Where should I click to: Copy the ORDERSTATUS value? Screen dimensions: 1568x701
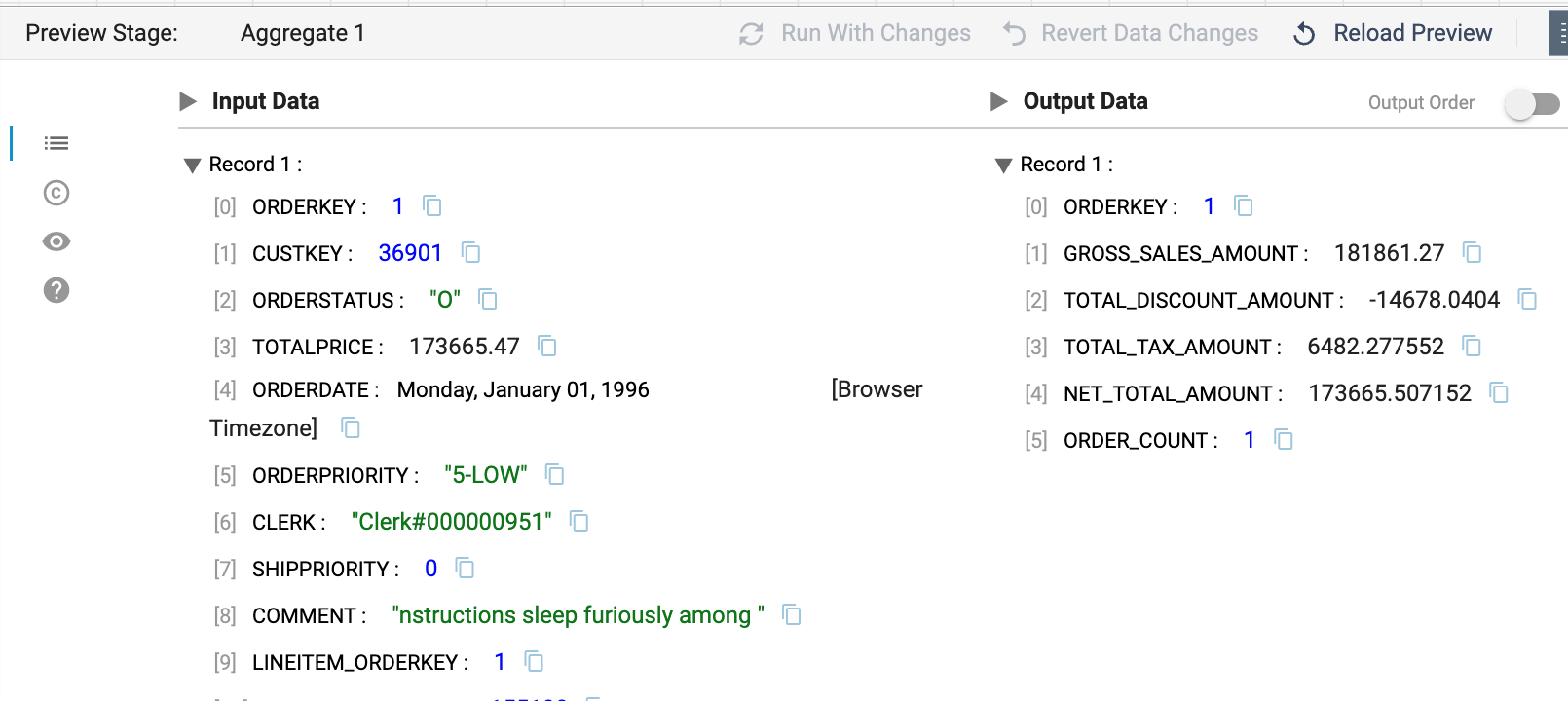pyautogui.click(x=488, y=300)
